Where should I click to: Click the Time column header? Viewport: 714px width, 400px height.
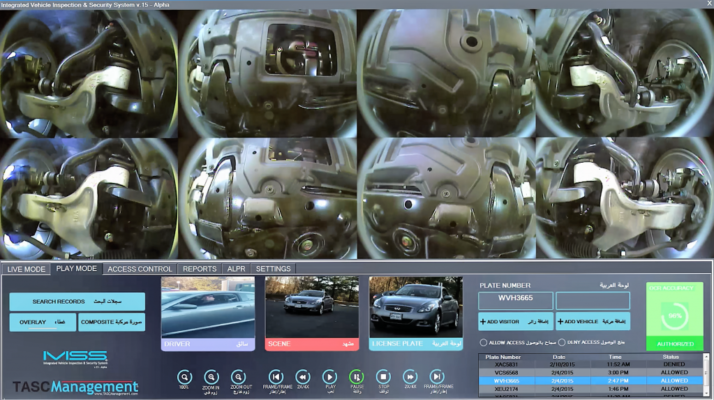point(615,357)
